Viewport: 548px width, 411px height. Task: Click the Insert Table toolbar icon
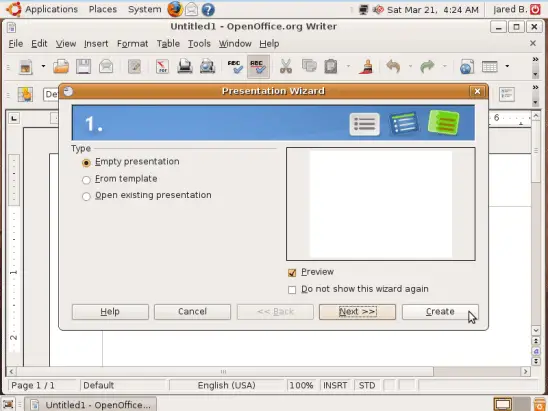click(490, 66)
